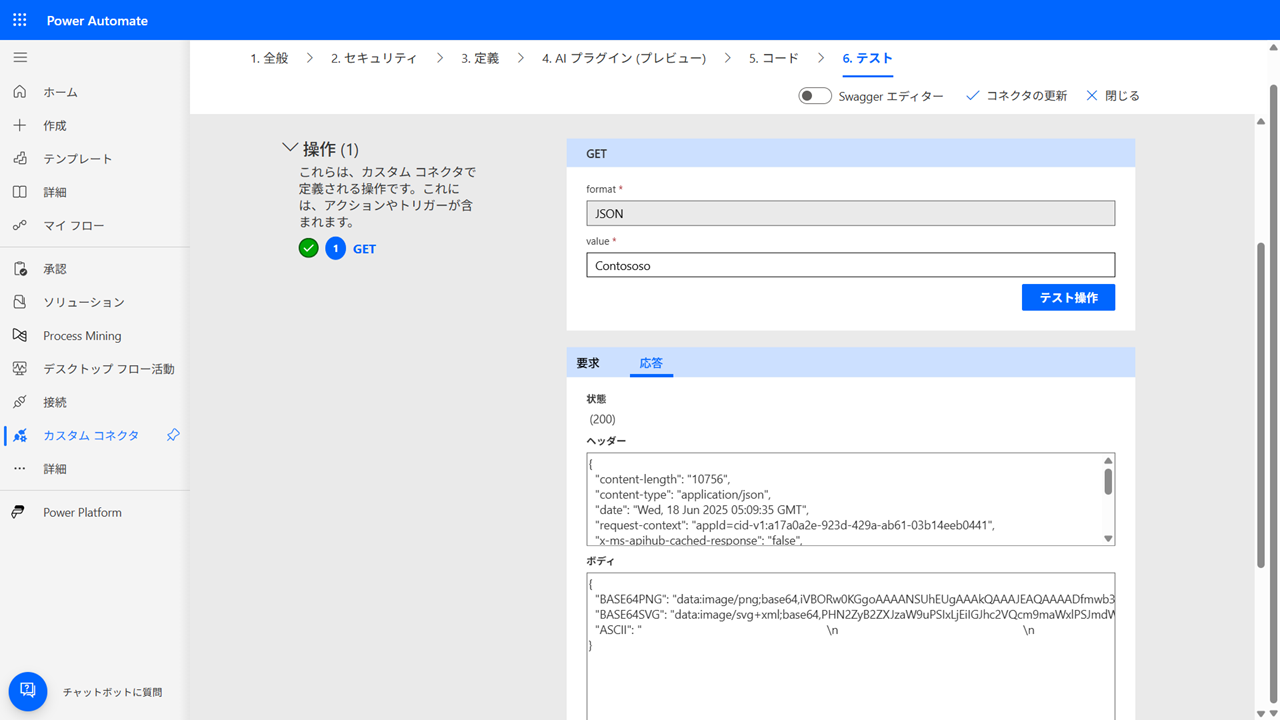
Task: Open ホーム in the sidebar
Action: click(60, 92)
